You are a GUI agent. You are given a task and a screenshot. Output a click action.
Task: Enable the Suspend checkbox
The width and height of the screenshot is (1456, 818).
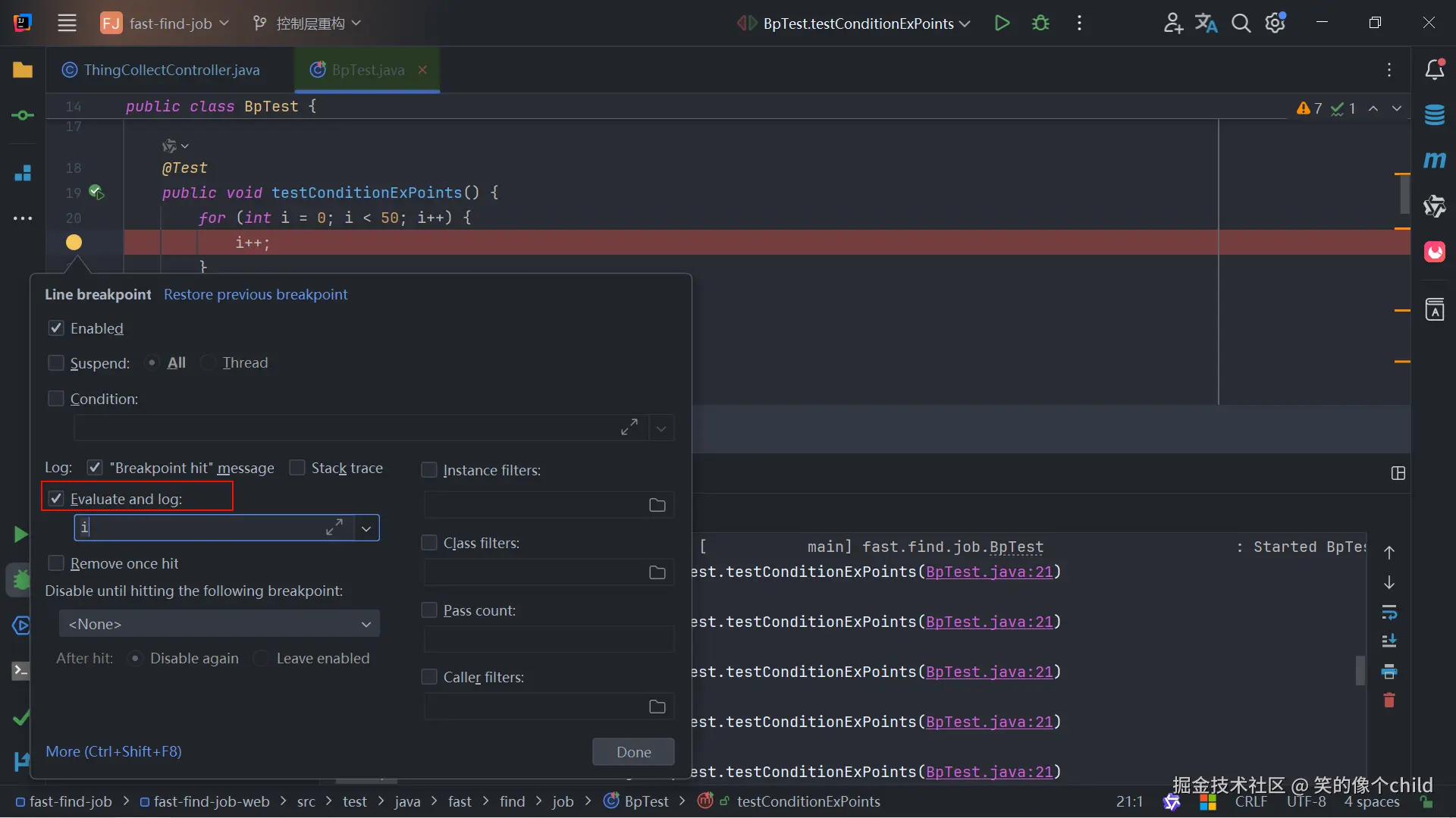[56, 363]
